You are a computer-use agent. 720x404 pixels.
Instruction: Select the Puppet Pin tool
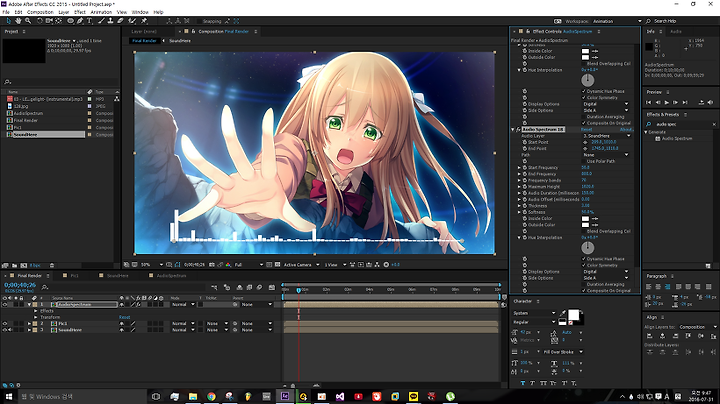pos(144,21)
